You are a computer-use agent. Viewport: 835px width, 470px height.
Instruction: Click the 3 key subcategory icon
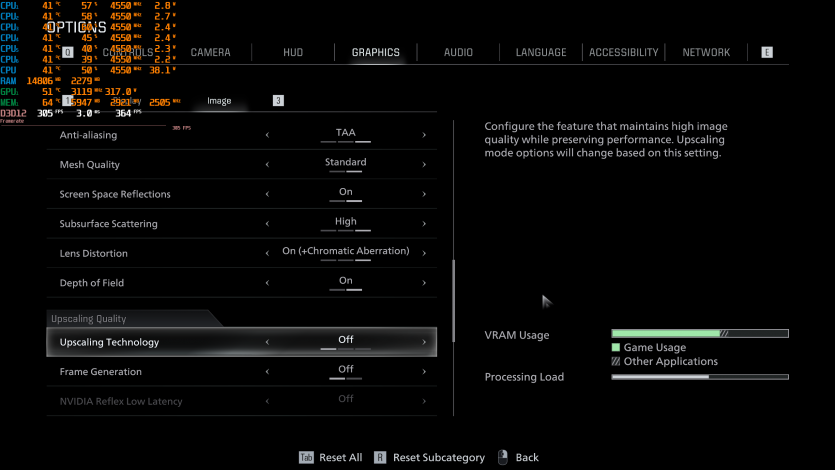(x=278, y=100)
